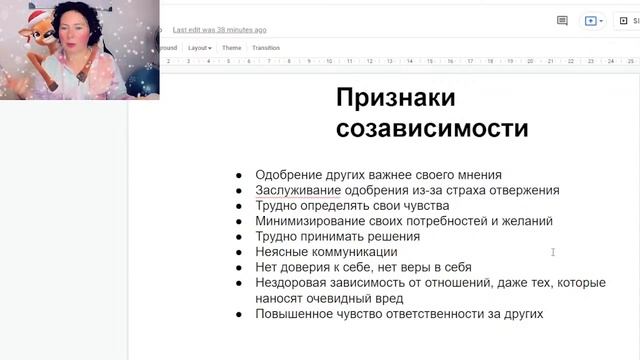Screen dimensions: 640x360
Task: Click bullet 'Трудно определять свои чувства'
Action: (352, 206)
